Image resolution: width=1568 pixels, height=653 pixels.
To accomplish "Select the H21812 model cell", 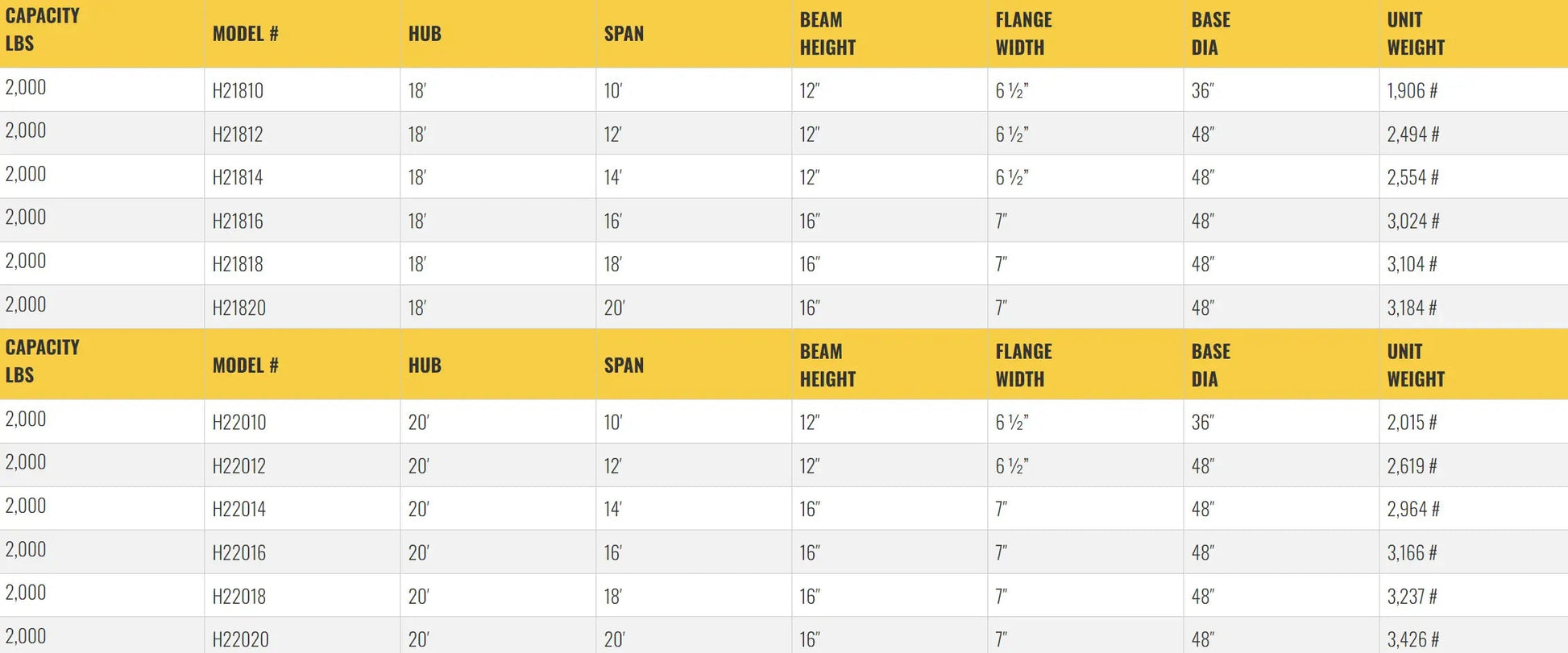I will pos(238,134).
